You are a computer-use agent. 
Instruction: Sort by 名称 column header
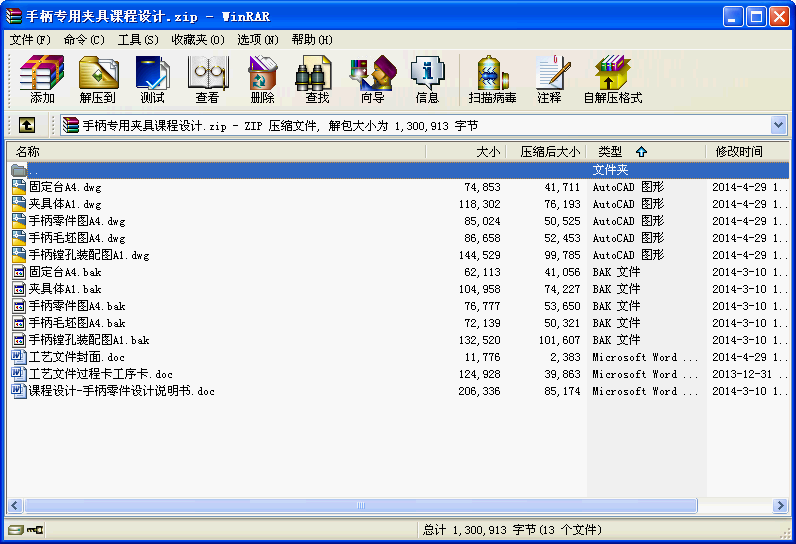pyautogui.click(x=216, y=151)
